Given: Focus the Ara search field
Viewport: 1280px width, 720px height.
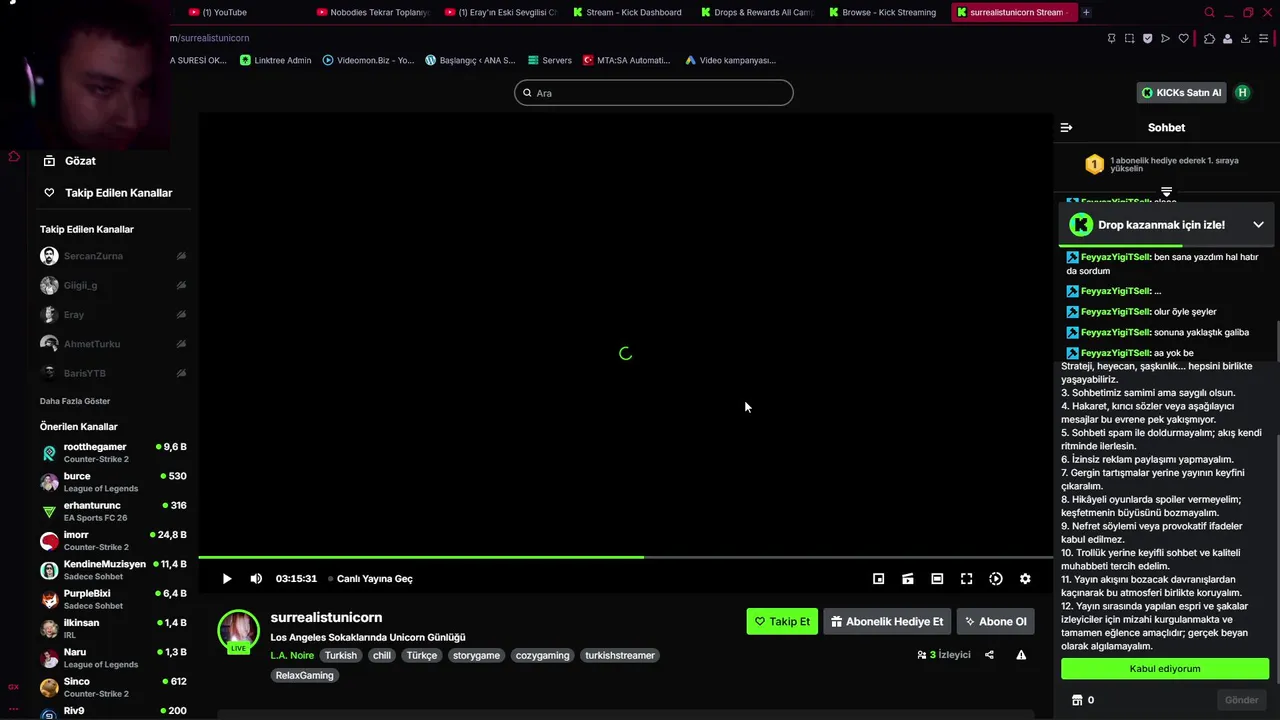Looking at the screenshot, I should tap(654, 93).
